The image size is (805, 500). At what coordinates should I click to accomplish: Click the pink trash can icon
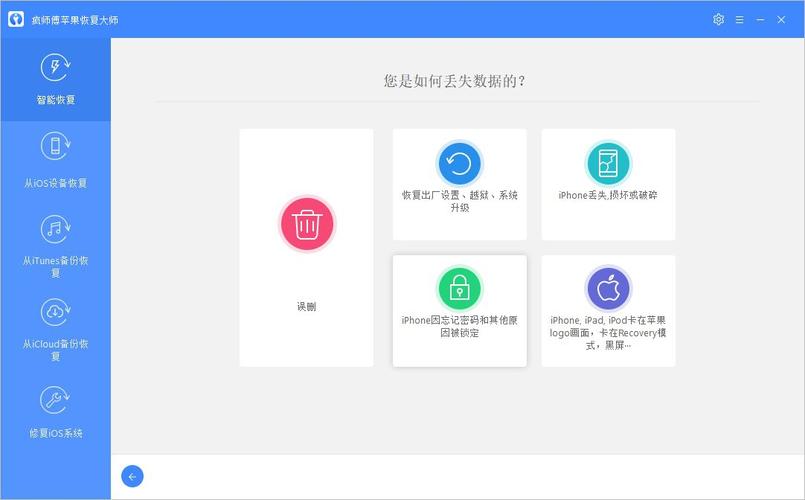[x=307, y=224]
